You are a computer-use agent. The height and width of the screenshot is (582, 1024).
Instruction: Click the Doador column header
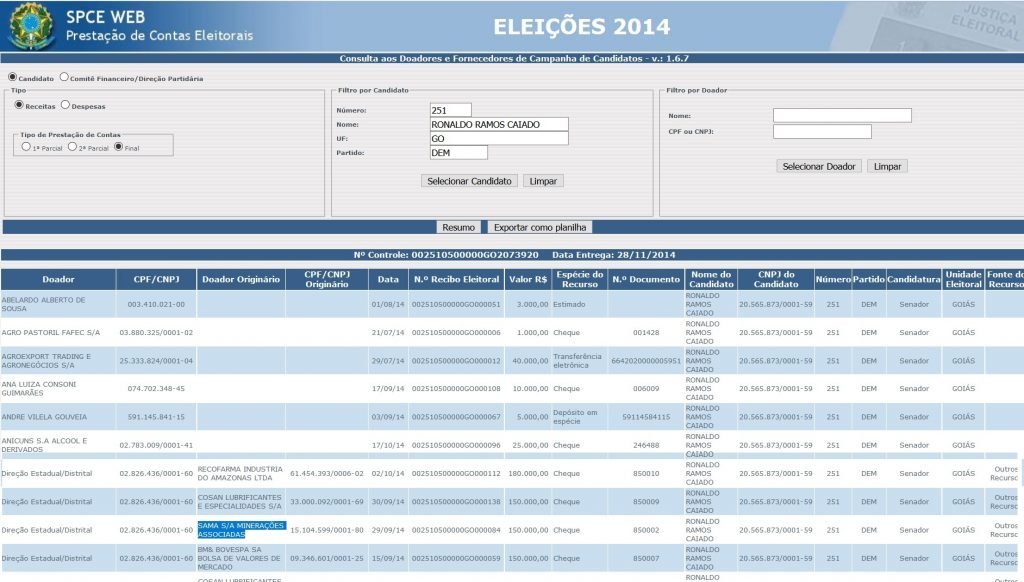point(58,279)
